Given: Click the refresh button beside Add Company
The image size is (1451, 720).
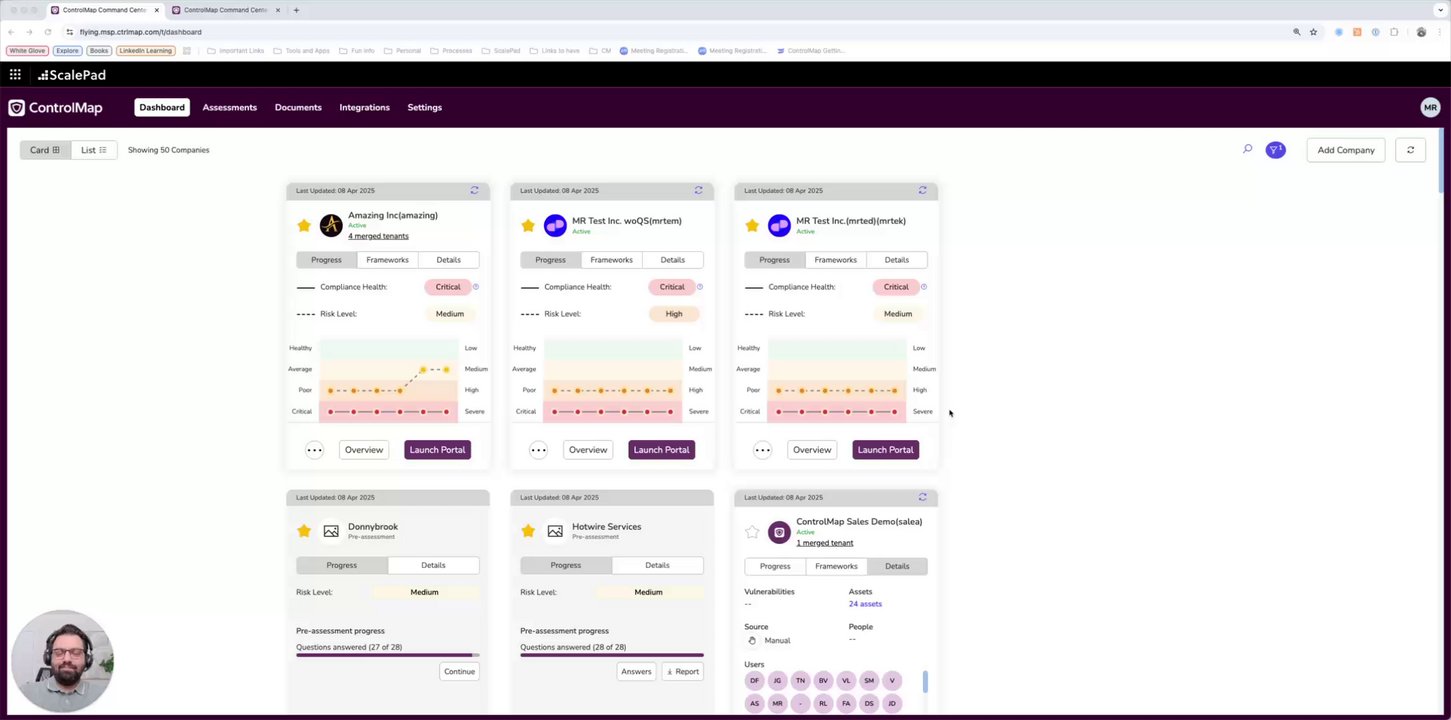Looking at the screenshot, I should click(x=1410, y=150).
